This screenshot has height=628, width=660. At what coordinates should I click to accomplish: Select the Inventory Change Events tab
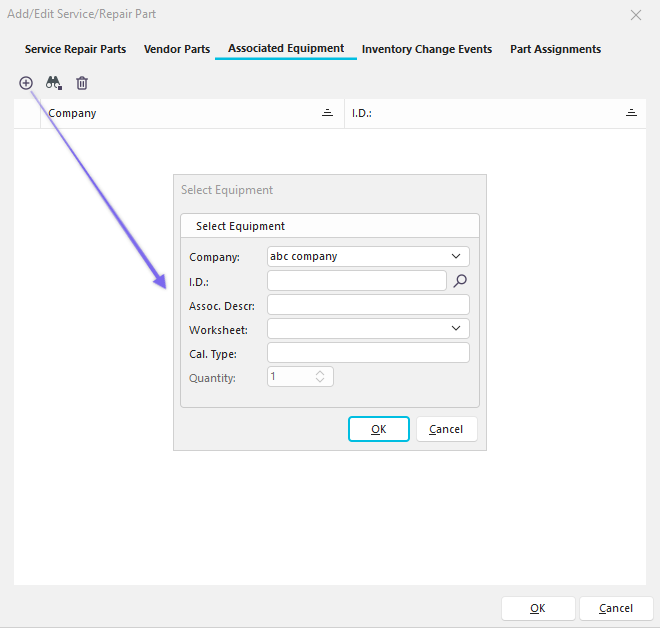pos(427,49)
